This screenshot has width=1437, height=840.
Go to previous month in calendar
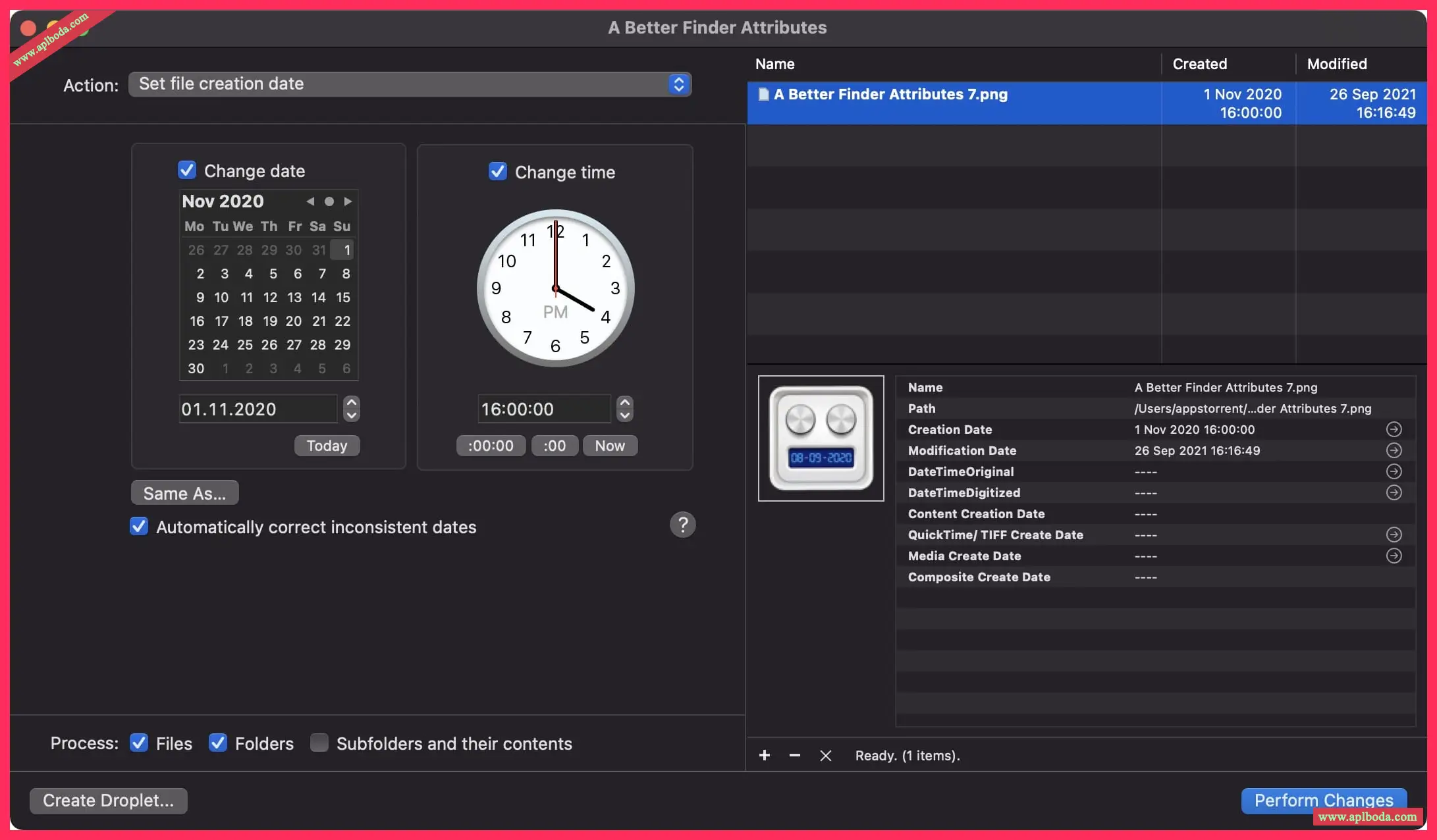(x=310, y=201)
